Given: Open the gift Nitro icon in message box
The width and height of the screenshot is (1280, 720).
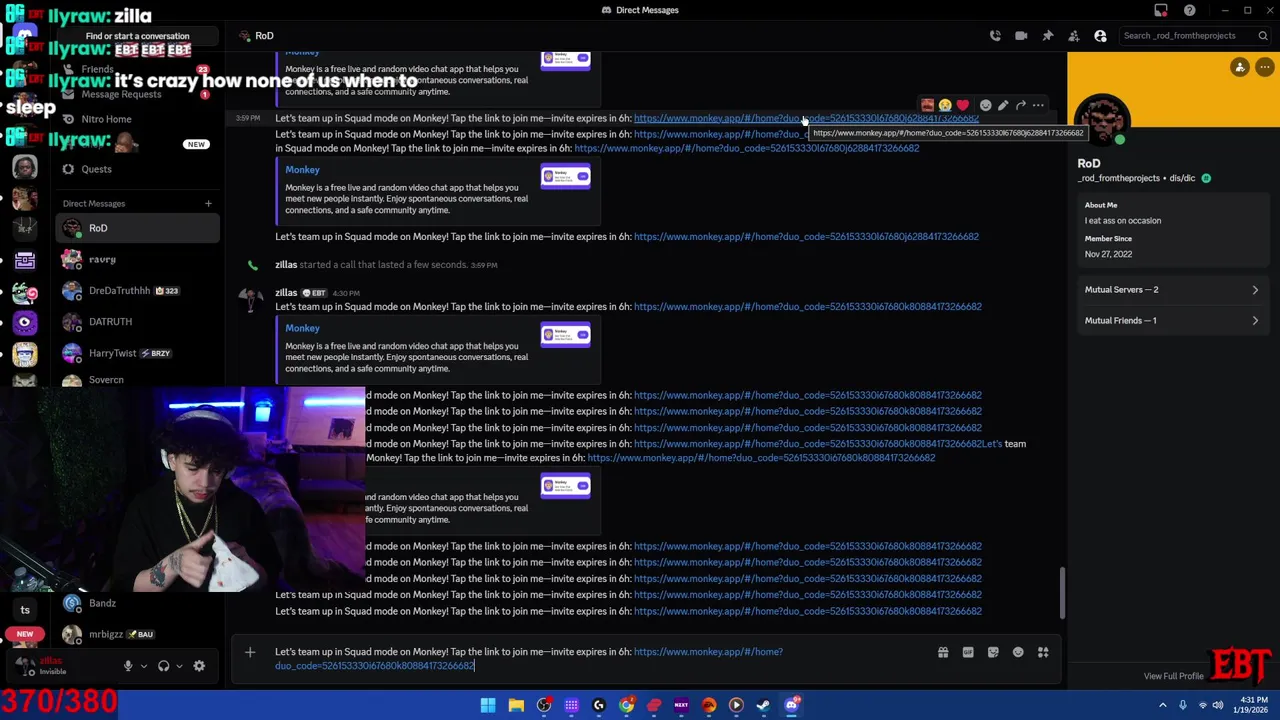Looking at the screenshot, I should (x=943, y=653).
